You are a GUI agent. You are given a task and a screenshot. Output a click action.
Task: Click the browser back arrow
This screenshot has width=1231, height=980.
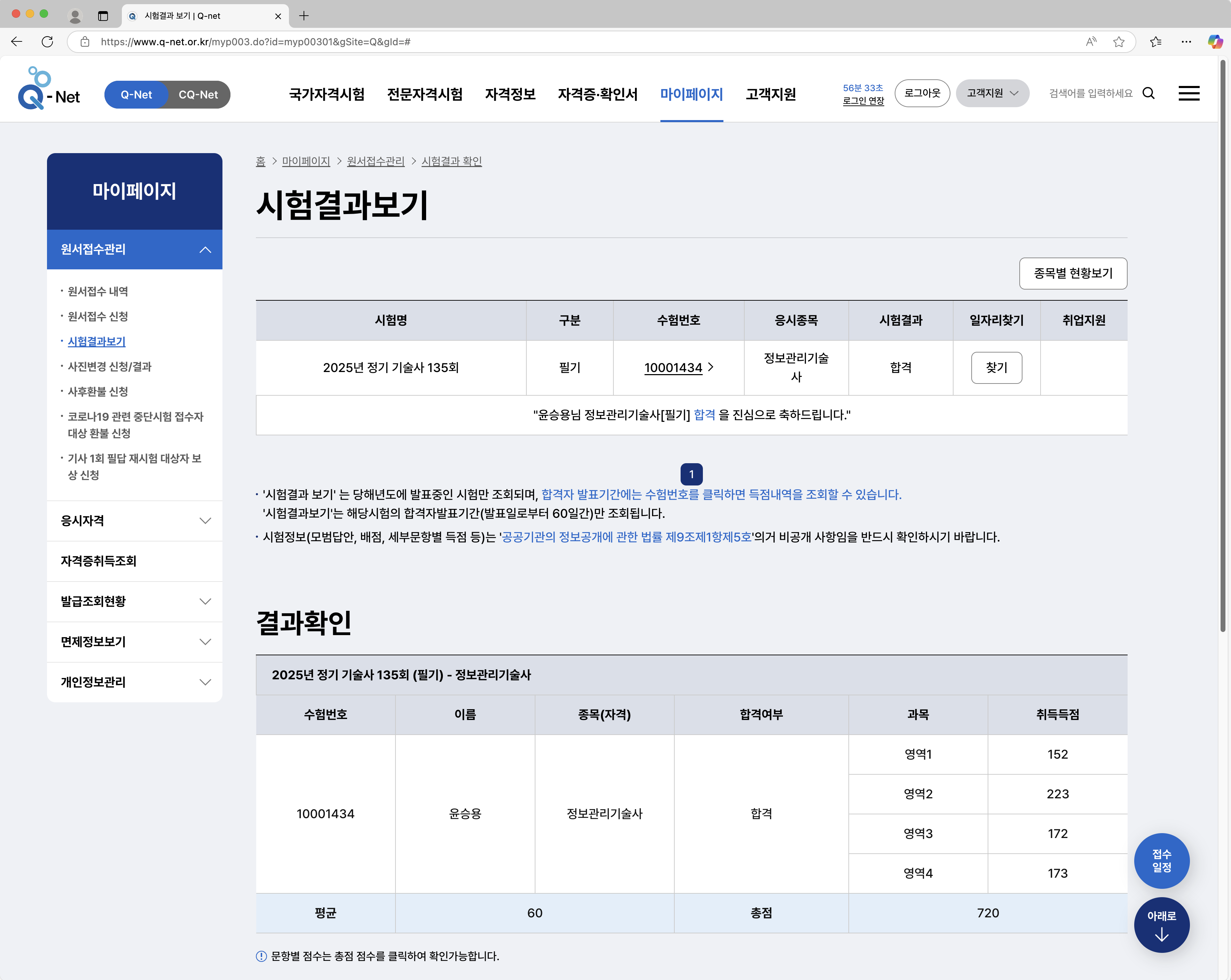(17, 42)
